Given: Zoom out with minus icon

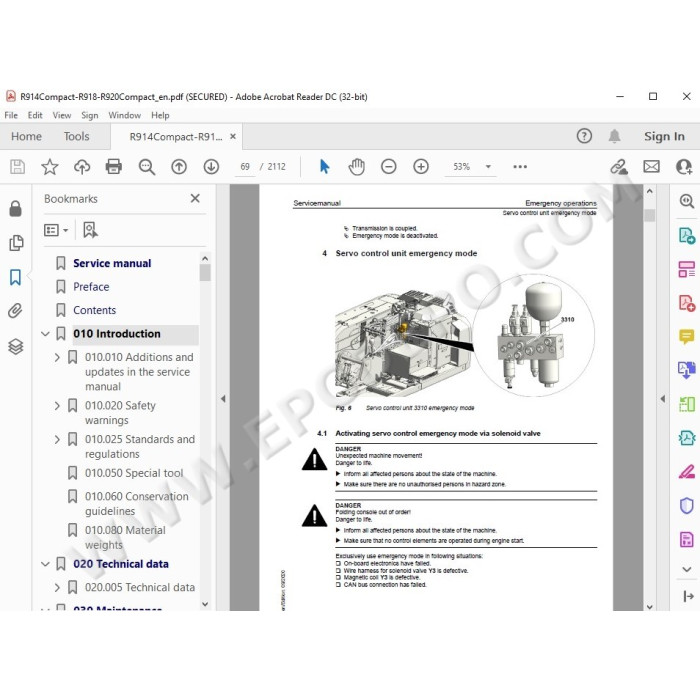Looking at the screenshot, I should click(388, 167).
